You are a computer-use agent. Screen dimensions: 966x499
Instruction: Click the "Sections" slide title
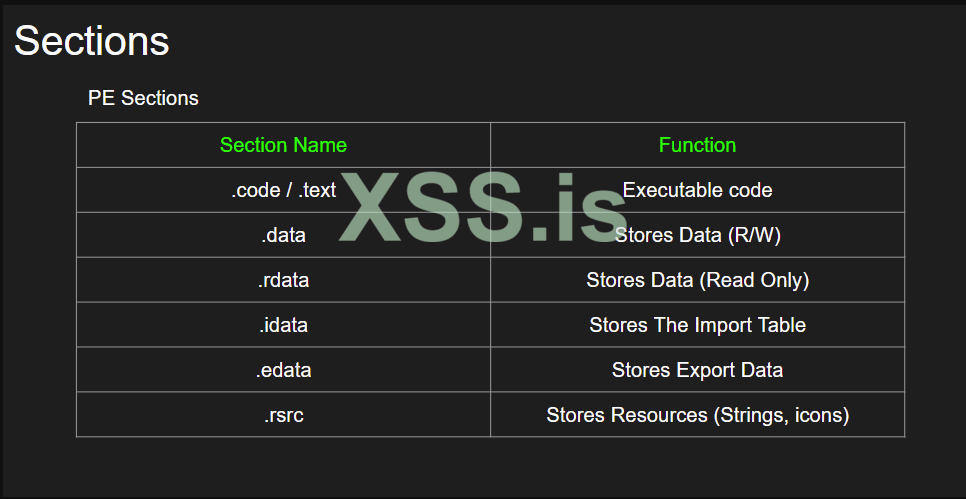(x=91, y=41)
